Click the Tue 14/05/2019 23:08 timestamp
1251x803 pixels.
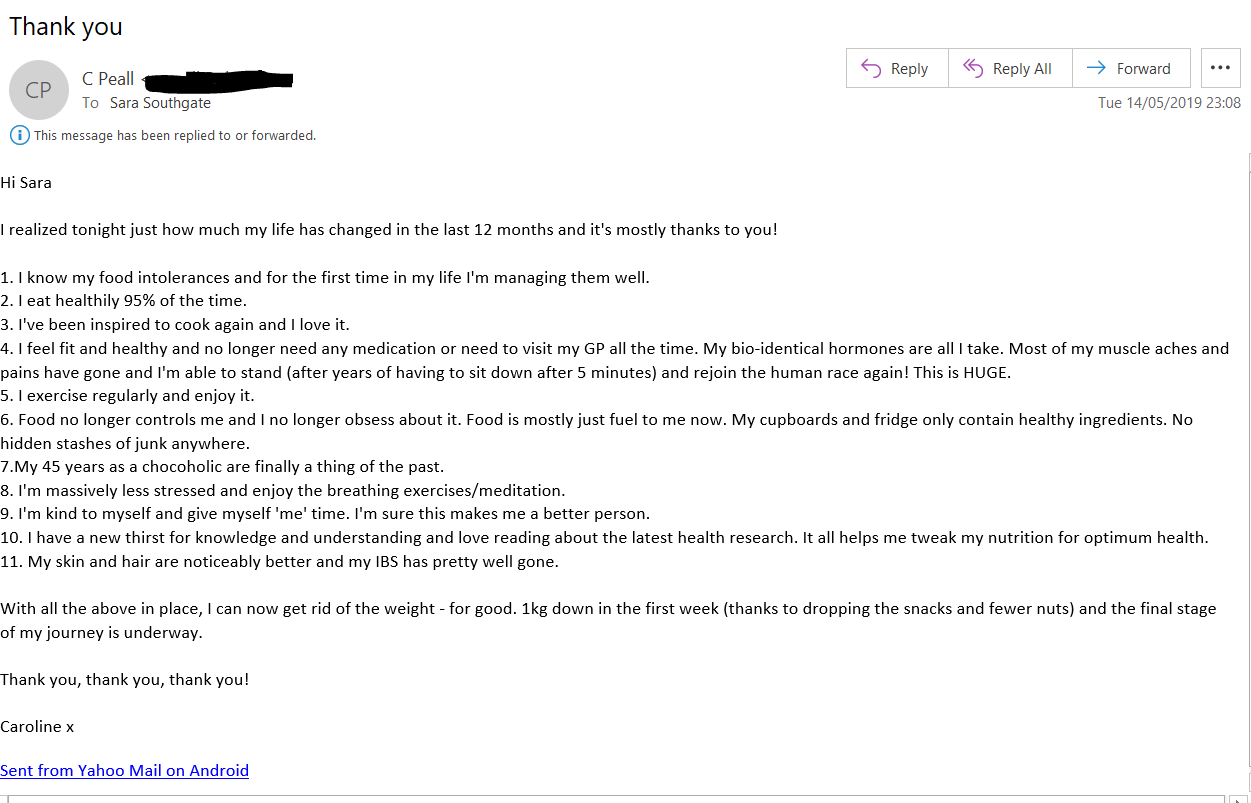click(x=1169, y=103)
